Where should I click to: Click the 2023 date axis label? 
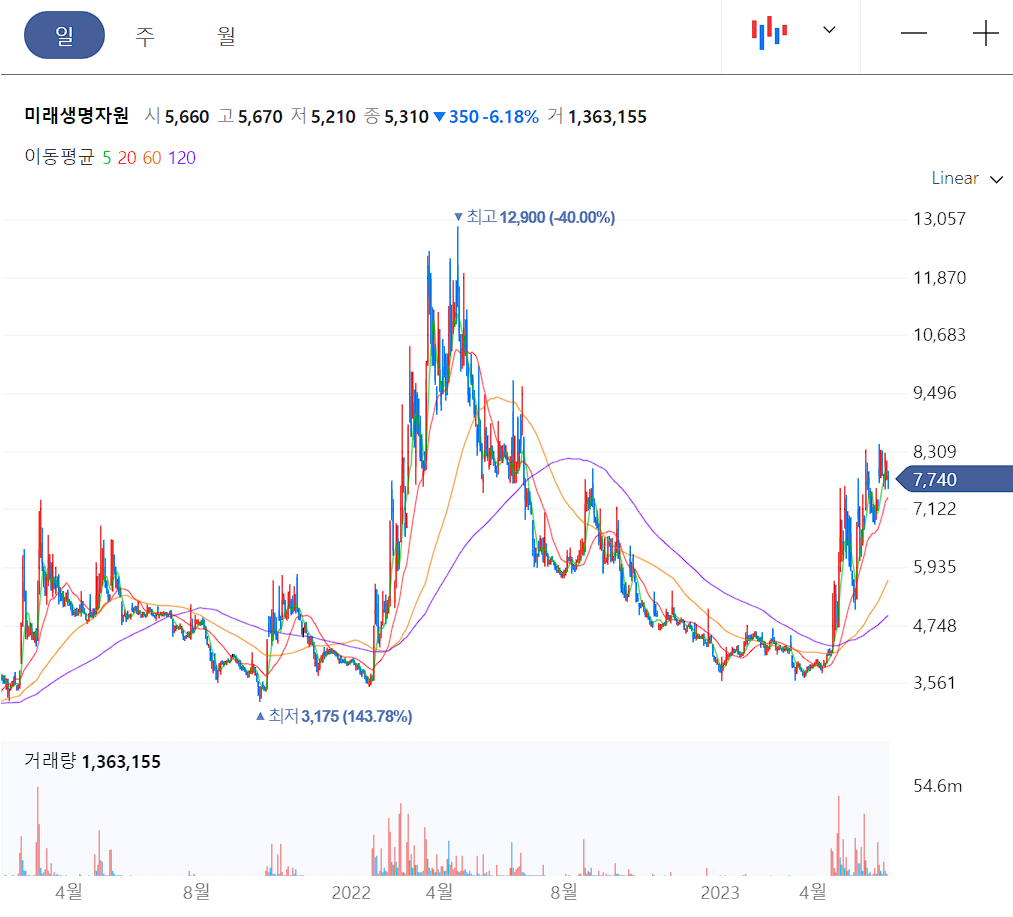tap(720, 893)
